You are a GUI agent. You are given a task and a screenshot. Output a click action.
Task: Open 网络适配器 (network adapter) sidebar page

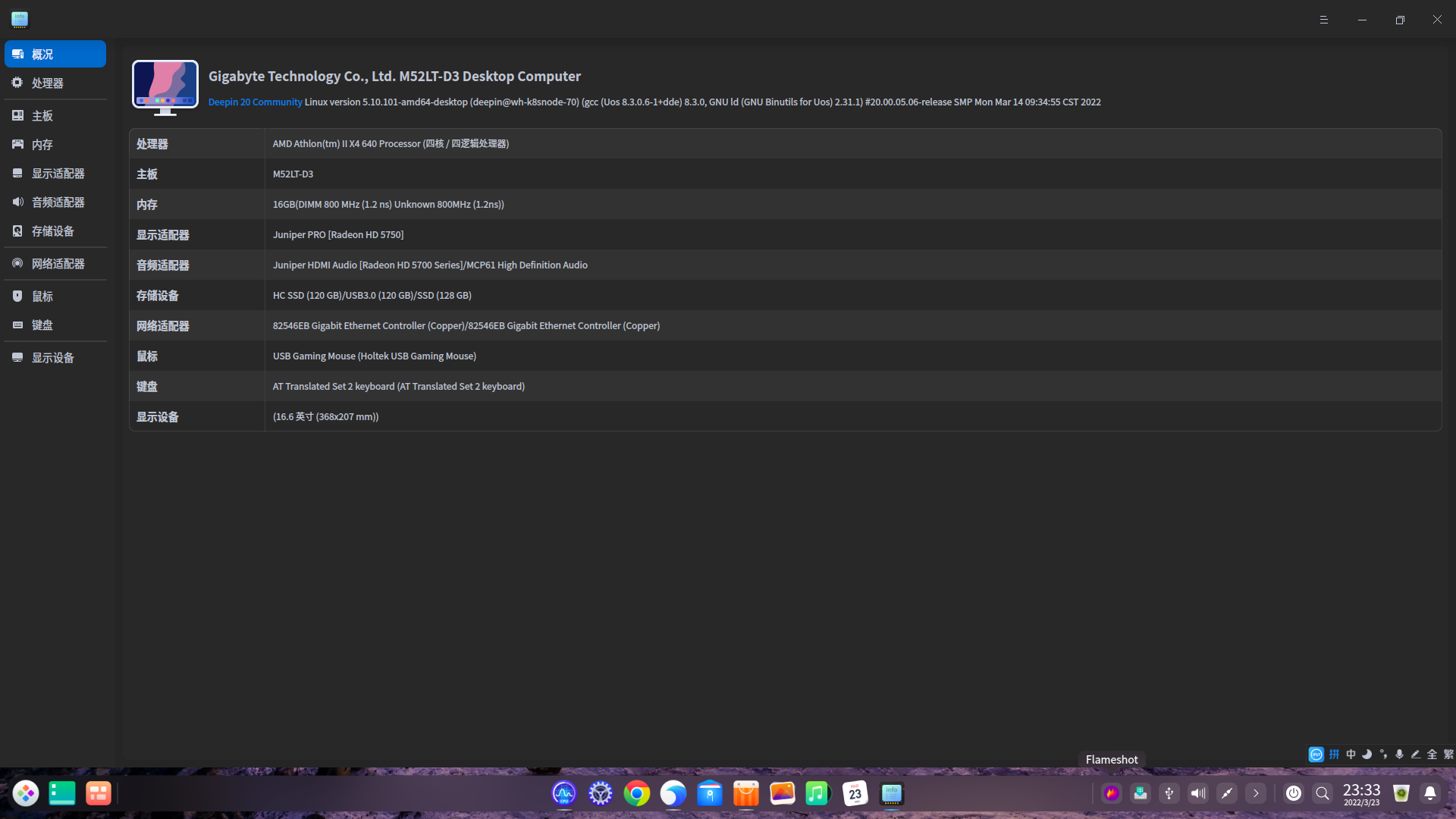tap(58, 264)
